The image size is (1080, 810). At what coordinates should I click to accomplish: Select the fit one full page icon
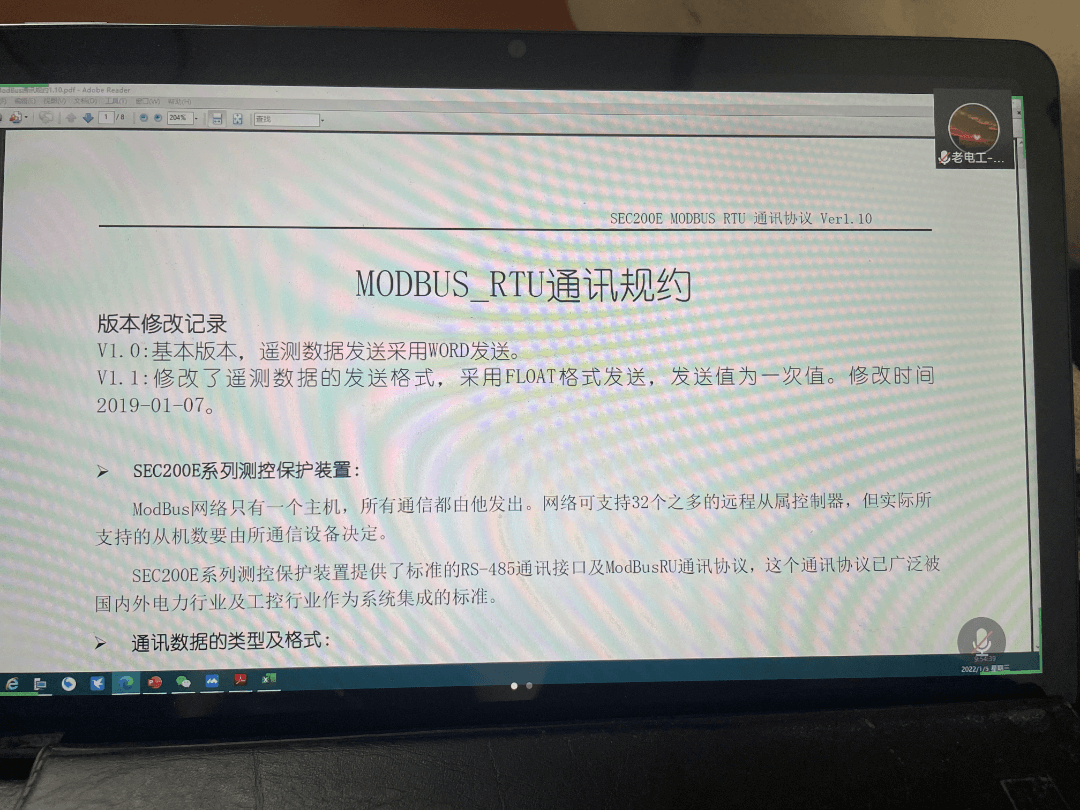pos(238,118)
